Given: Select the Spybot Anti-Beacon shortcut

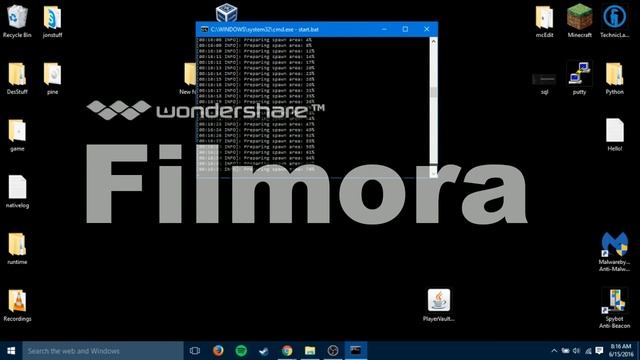Looking at the screenshot, I should (x=614, y=308).
